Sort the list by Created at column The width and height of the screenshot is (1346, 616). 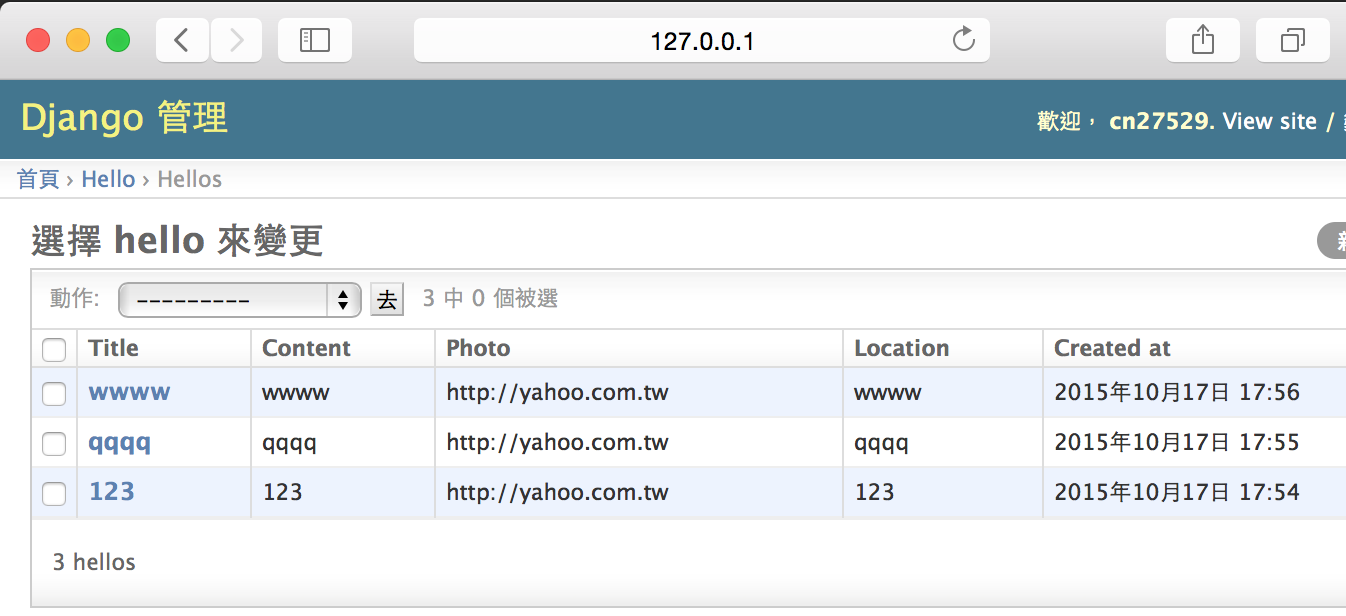click(1112, 348)
